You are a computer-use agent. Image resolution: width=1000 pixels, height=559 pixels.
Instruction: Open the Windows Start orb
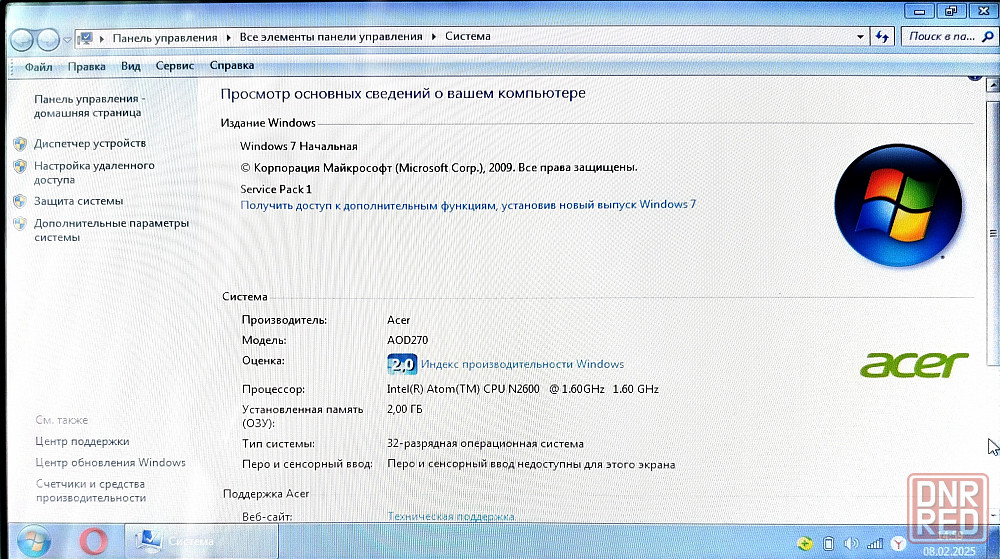[x=33, y=542]
